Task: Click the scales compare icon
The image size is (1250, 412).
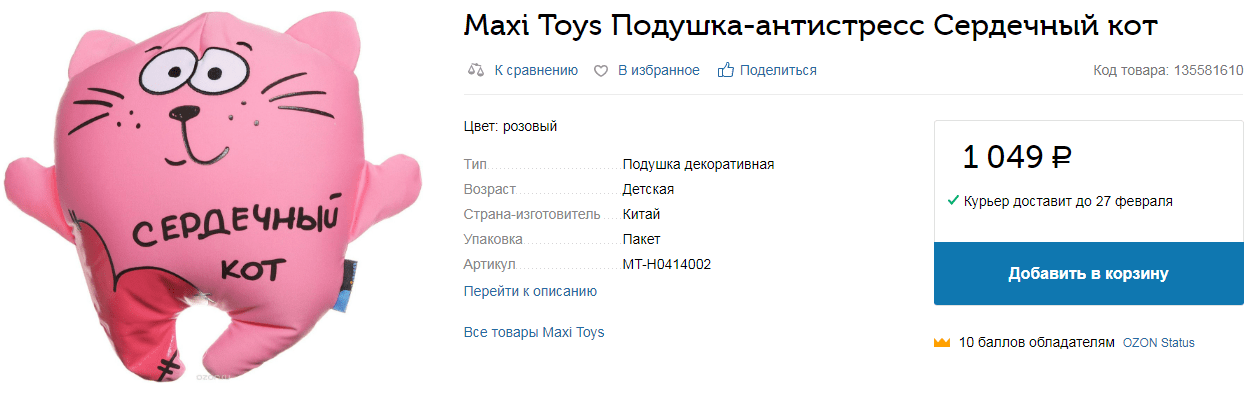Action: tap(476, 70)
